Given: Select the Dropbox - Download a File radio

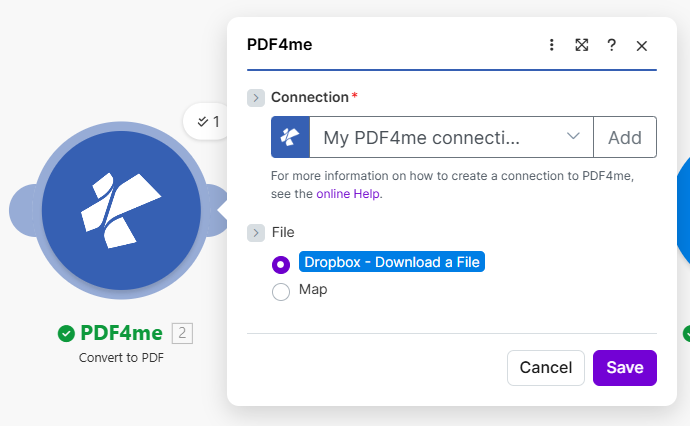Looking at the screenshot, I should click(x=281, y=264).
